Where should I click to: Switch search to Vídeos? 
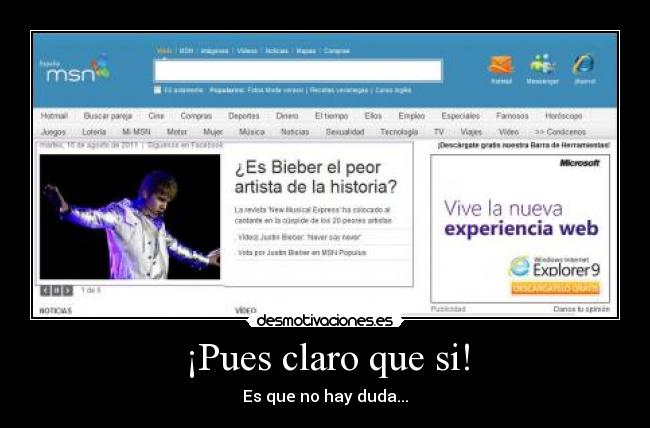click(x=247, y=51)
